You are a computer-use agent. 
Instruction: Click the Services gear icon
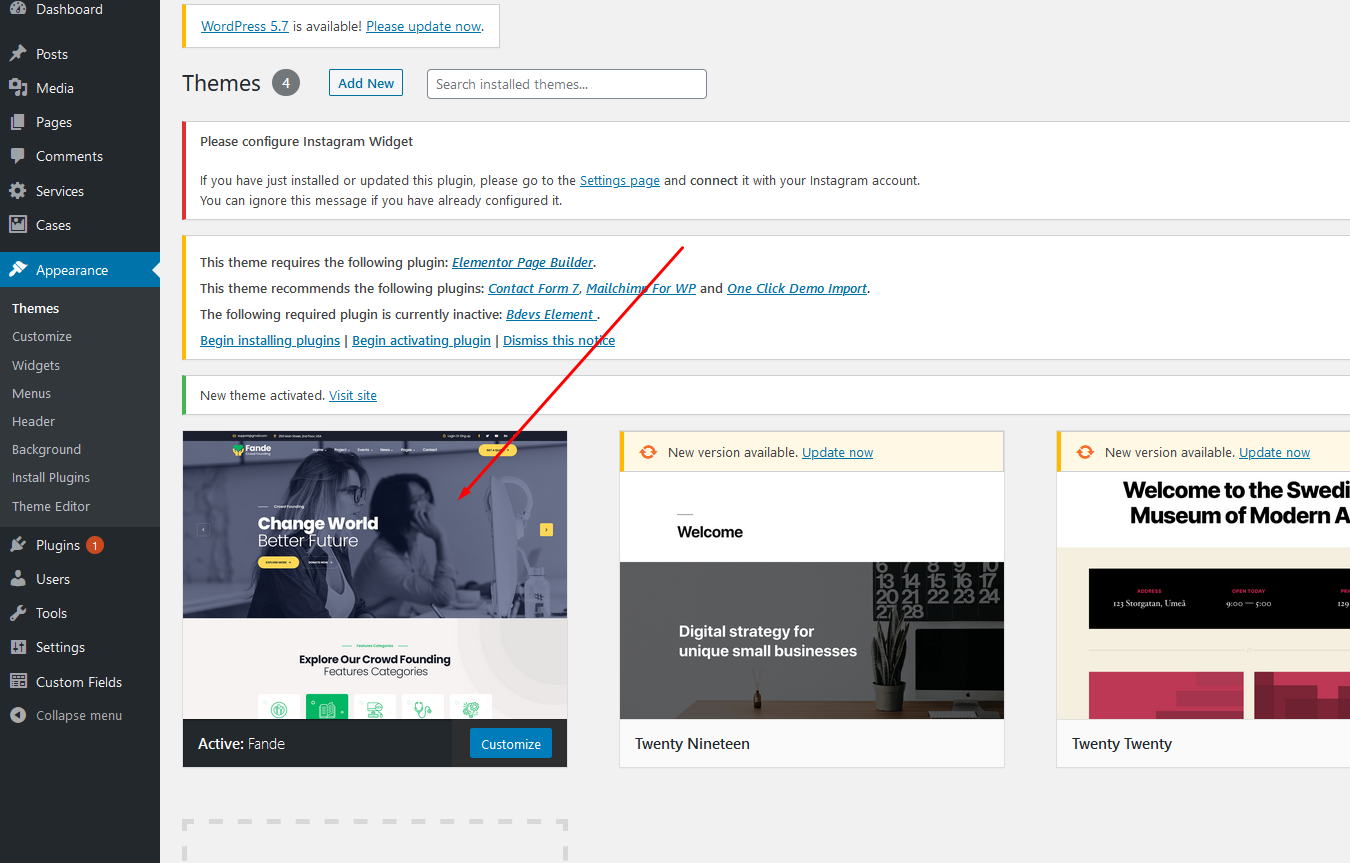click(18, 191)
